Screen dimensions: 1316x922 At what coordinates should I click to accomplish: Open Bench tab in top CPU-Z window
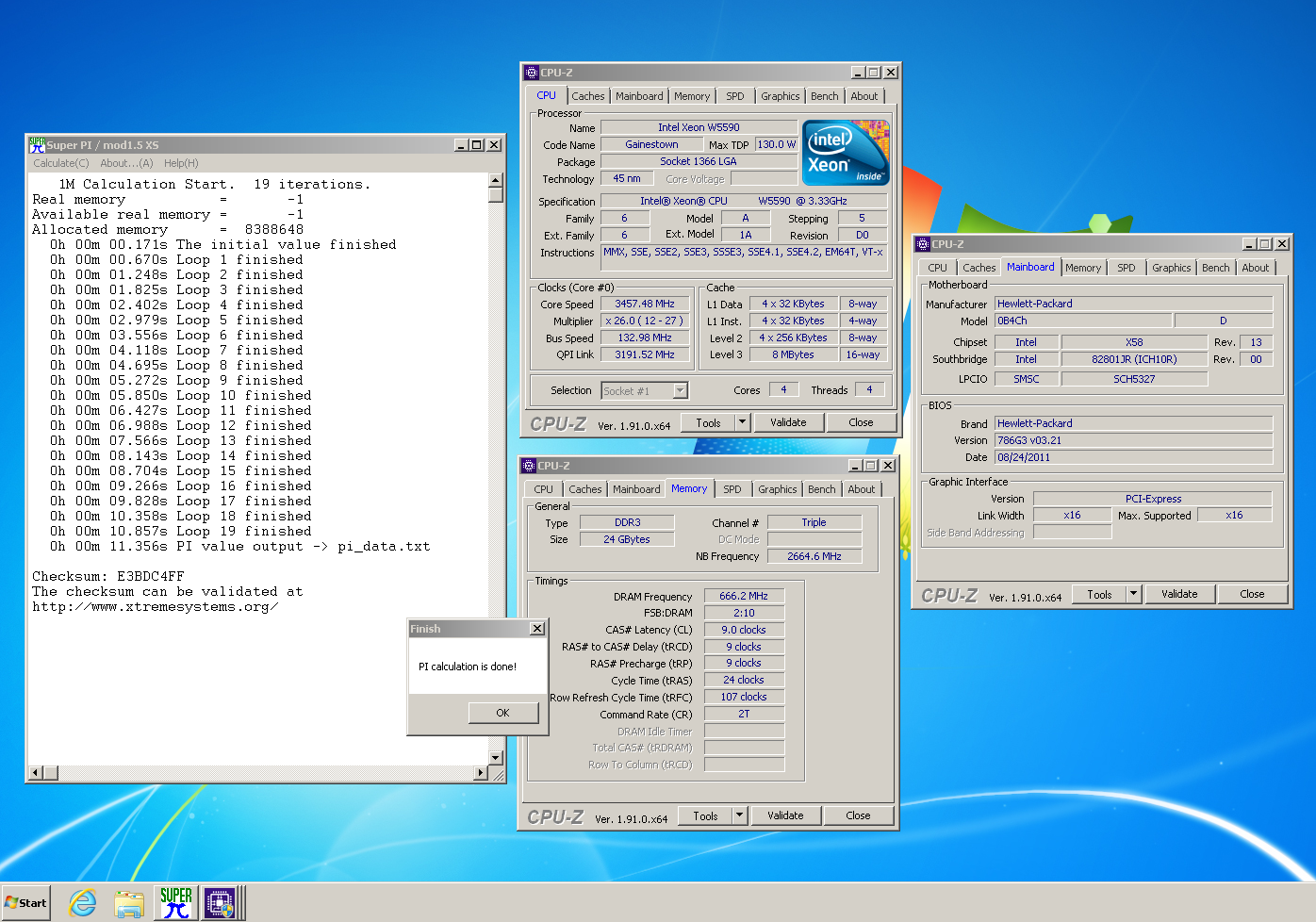[x=825, y=96]
